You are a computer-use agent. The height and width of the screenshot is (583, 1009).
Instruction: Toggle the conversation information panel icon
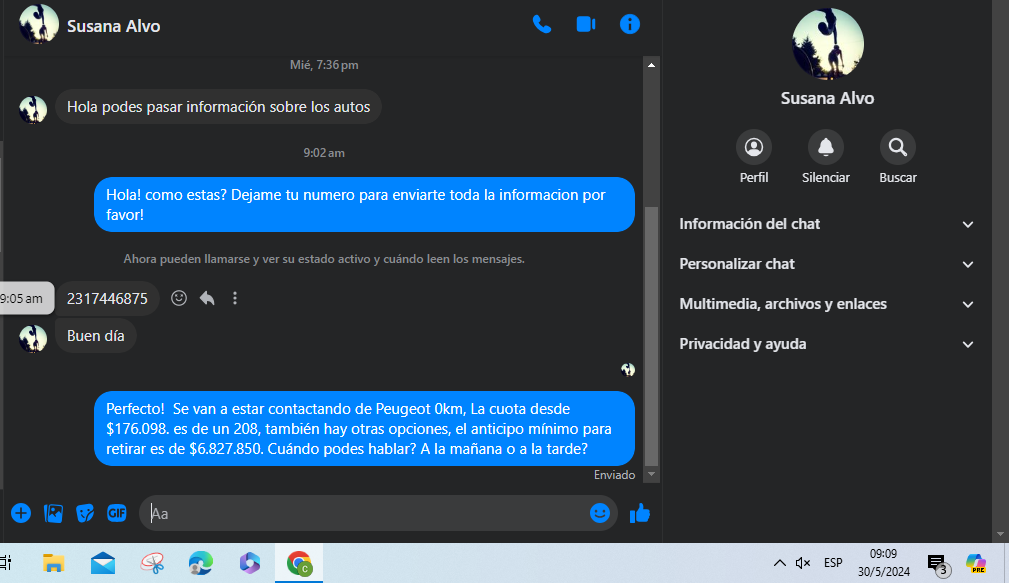630,25
